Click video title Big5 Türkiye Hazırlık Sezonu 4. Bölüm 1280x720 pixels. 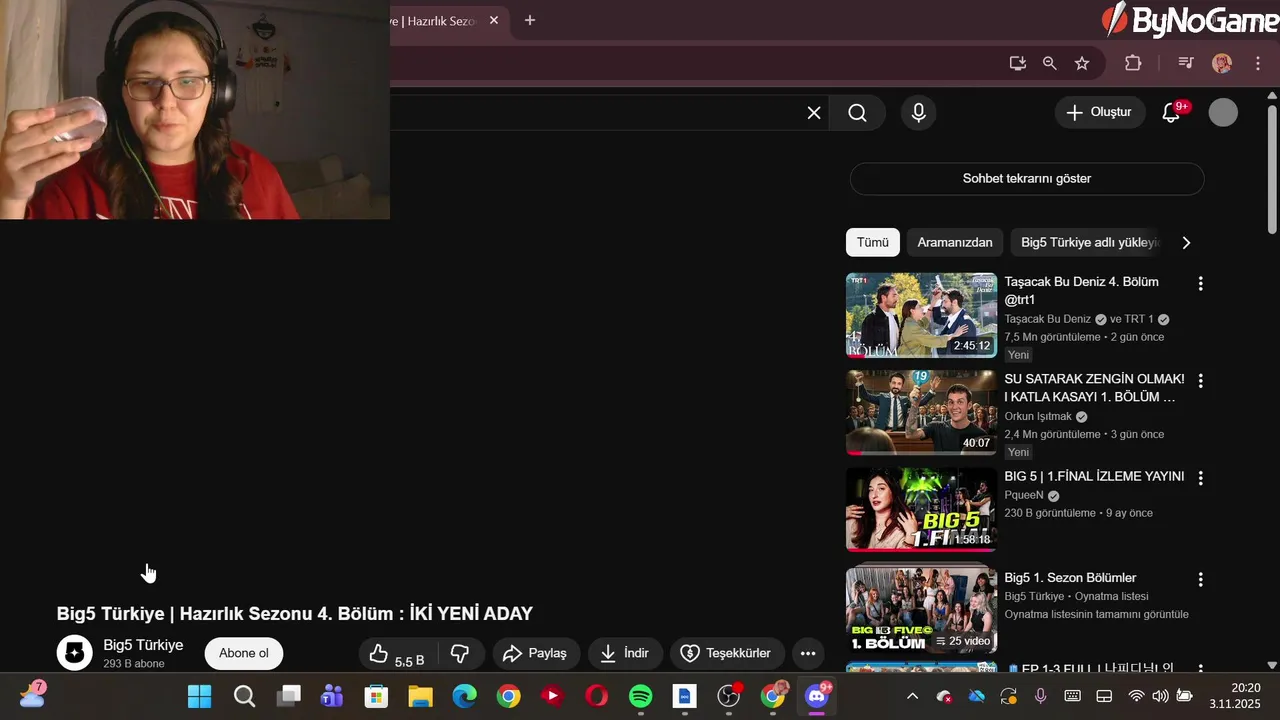click(294, 614)
